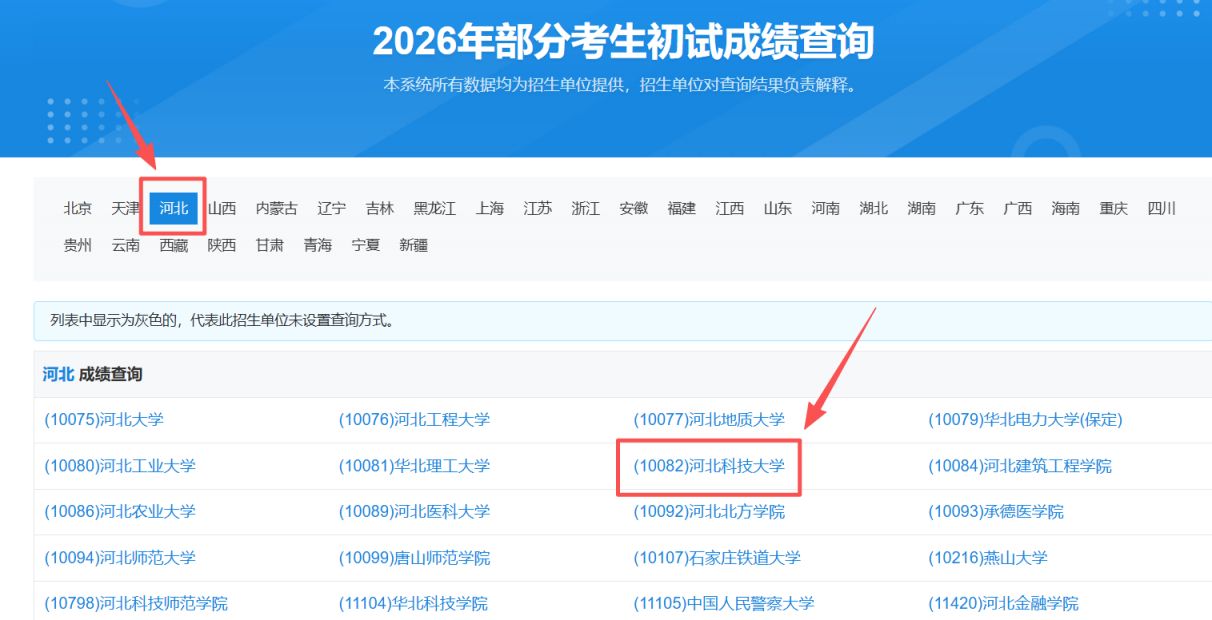This screenshot has width=1212, height=620.
Task: Open (10084)河北建筑工程学院 link
Action: point(1020,466)
